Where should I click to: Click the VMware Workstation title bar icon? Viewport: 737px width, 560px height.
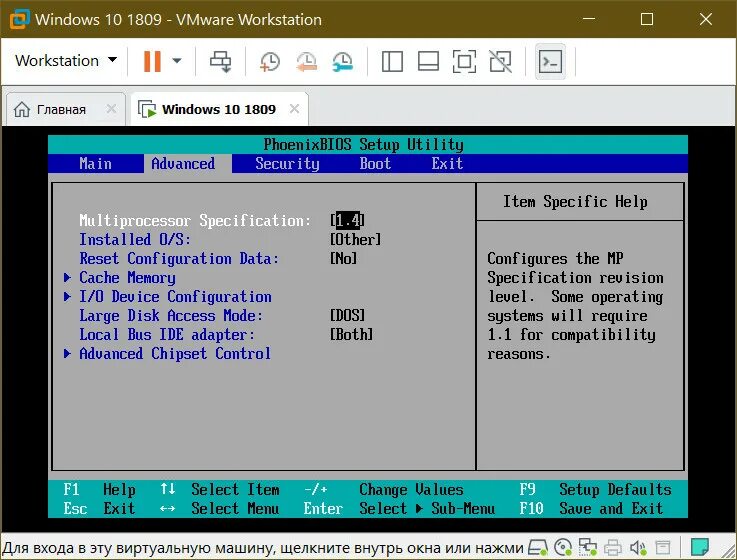20,19
